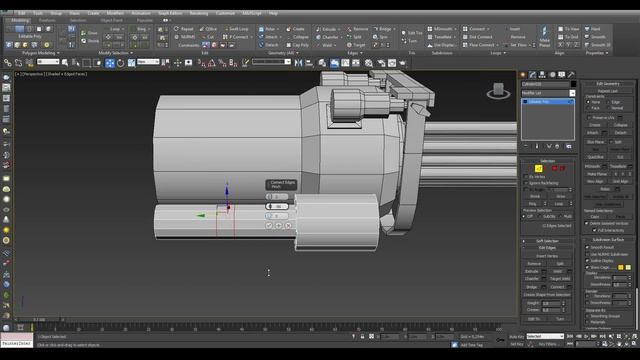The image size is (640, 360).
Task: Select the Select and Uniform Scale tool
Action: click(131, 63)
